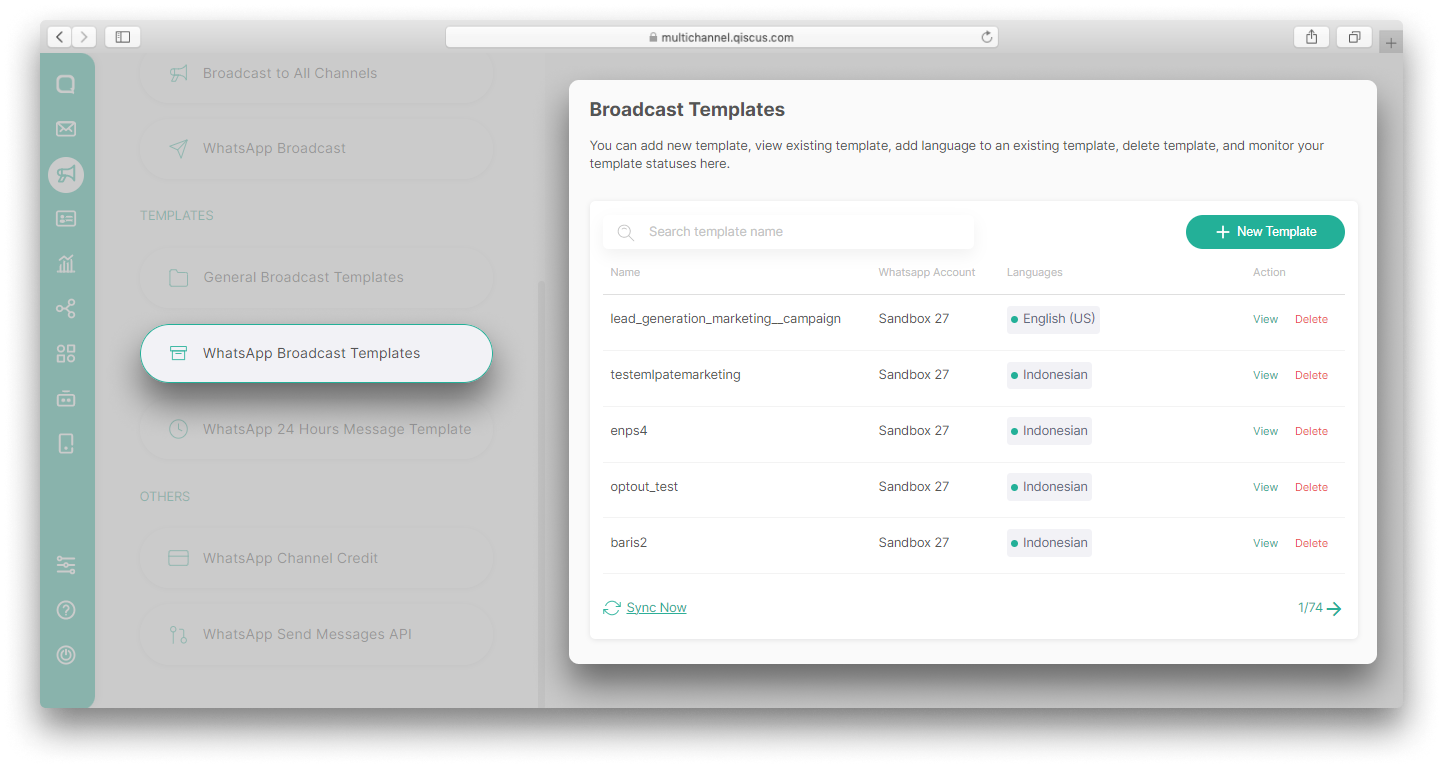Open the contacts card sidebar icon
This screenshot has height=768, width=1443.
point(66,219)
